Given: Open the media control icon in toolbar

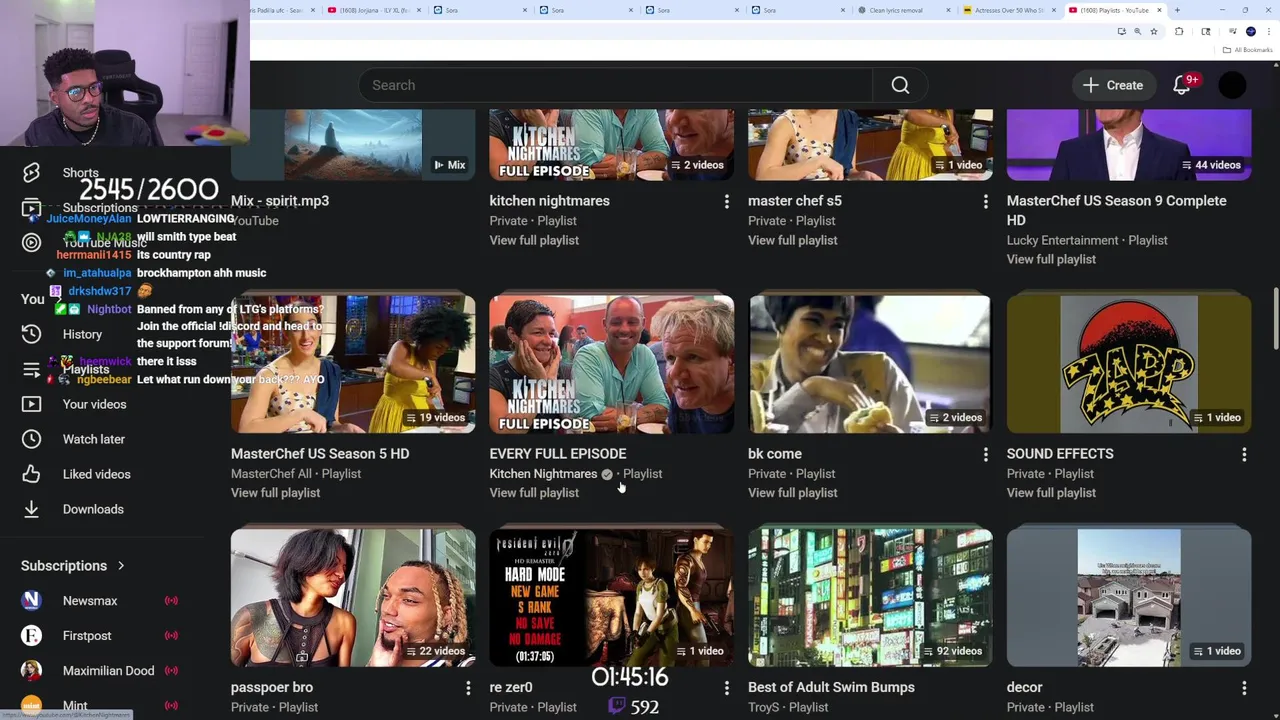Looking at the screenshot, I should coord(1232,32).
